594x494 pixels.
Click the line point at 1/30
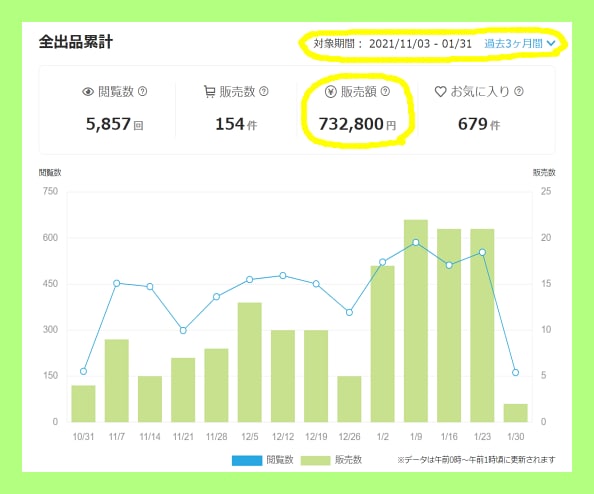tap(515, 372)
